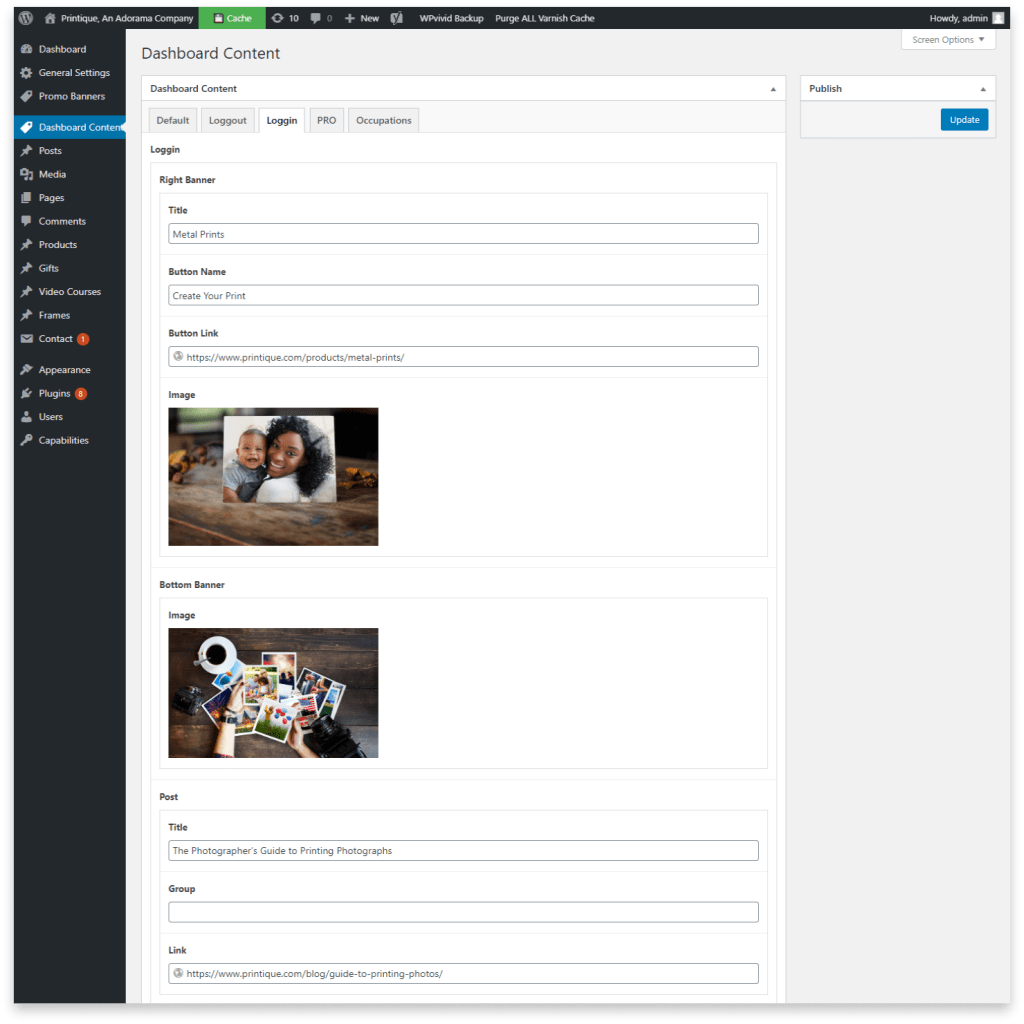The height and width of the screenshot is (1024, 1024).
Task: Open the Contact envelope icon showing 1 notification
Action: coord(25,338)
